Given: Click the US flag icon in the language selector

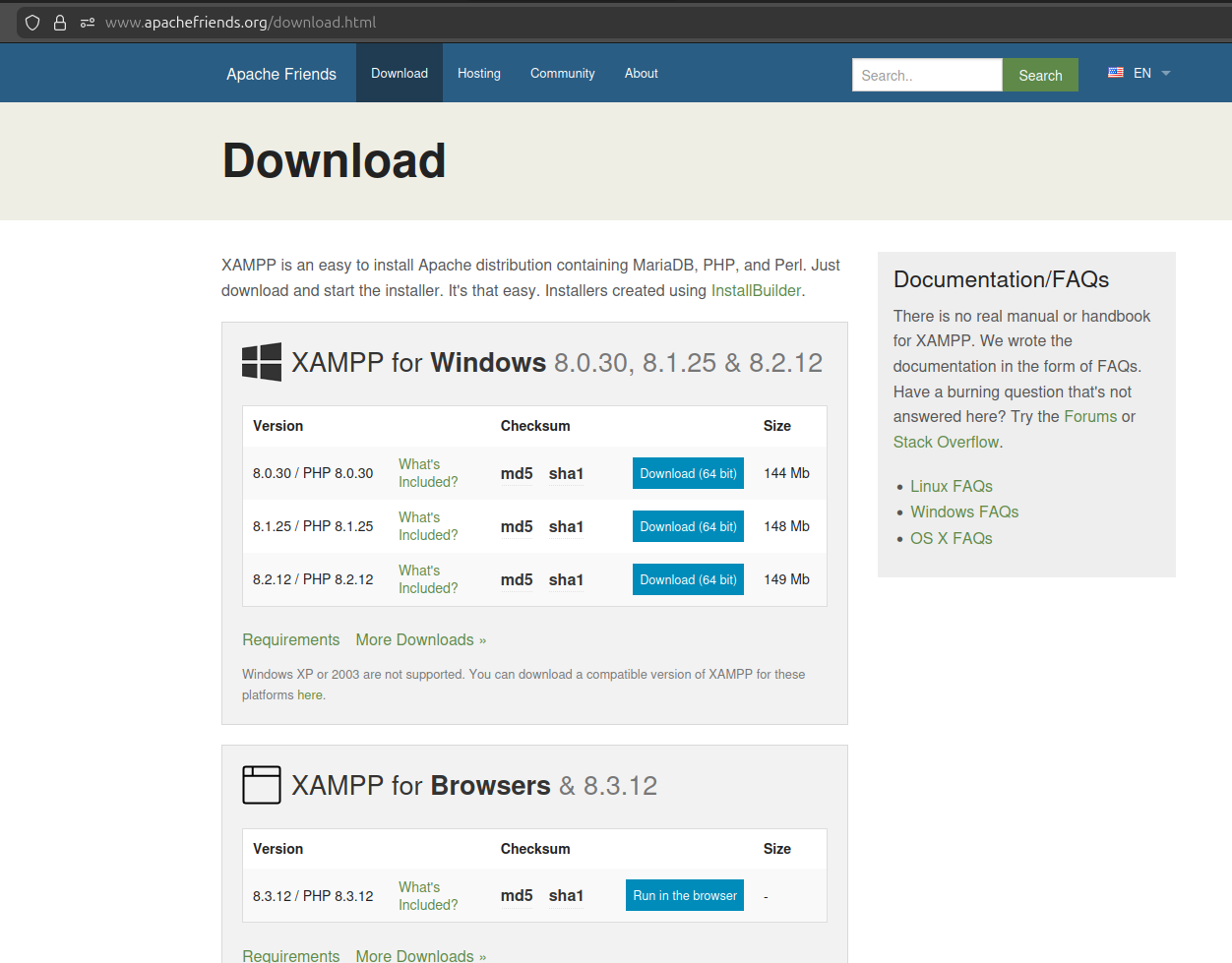Looking at the screenshot, I should coord(1115,72).
